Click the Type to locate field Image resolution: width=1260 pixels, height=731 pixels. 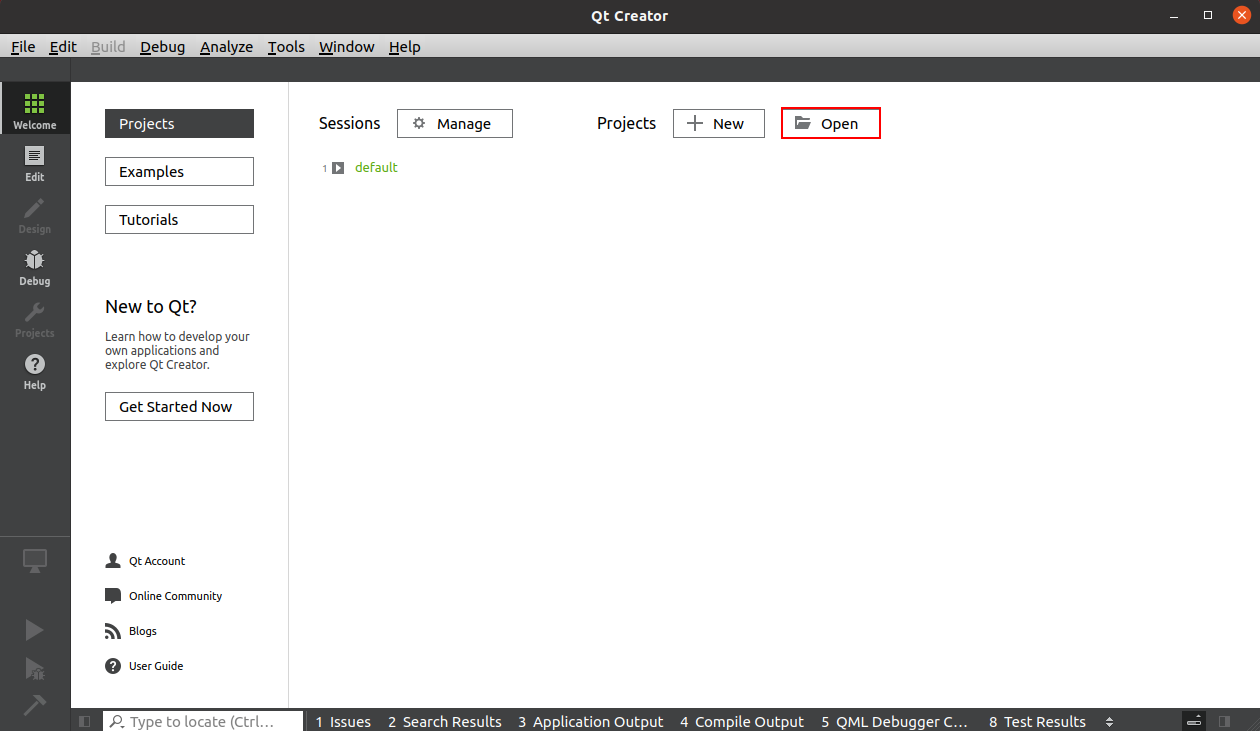(x=203, y=721)
